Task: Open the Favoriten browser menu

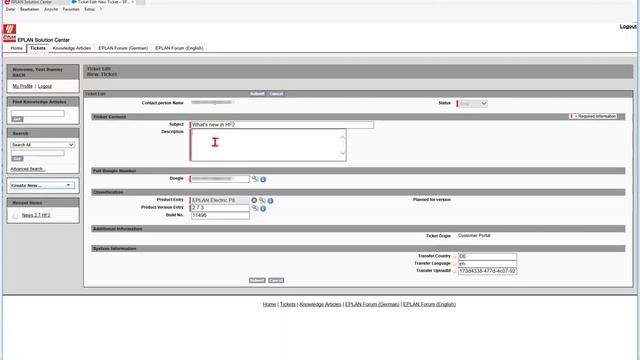Action: [71, 9]
